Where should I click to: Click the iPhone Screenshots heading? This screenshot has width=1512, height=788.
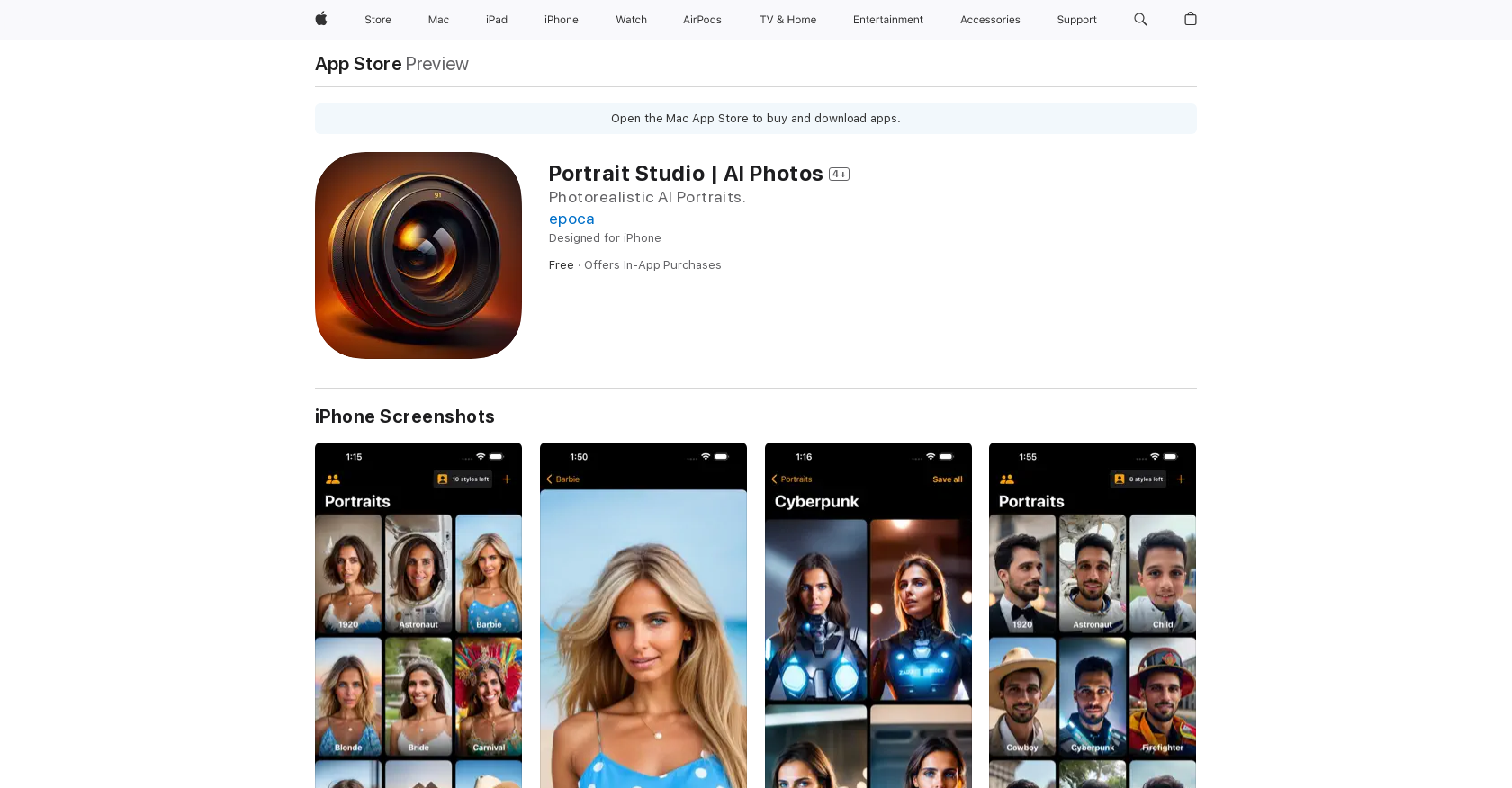pos(405,416)
